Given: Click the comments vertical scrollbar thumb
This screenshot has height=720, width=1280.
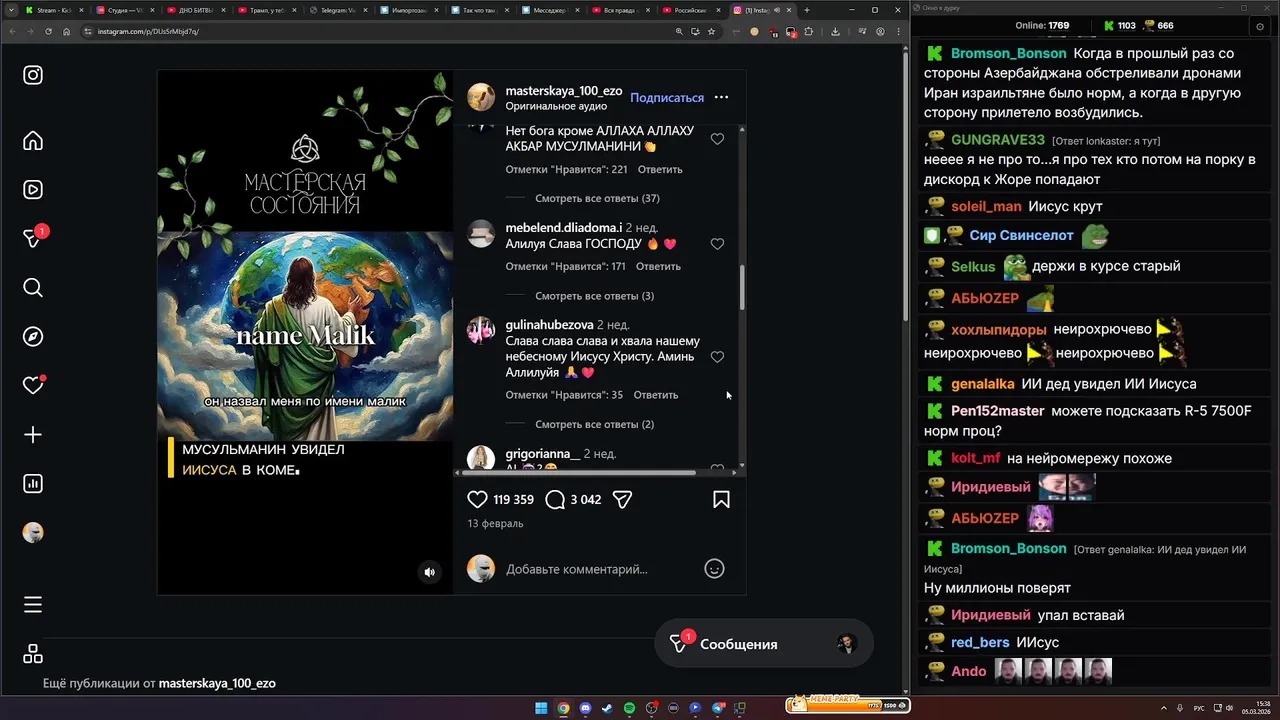Looking at the screenshot, I should click(742, 287).
